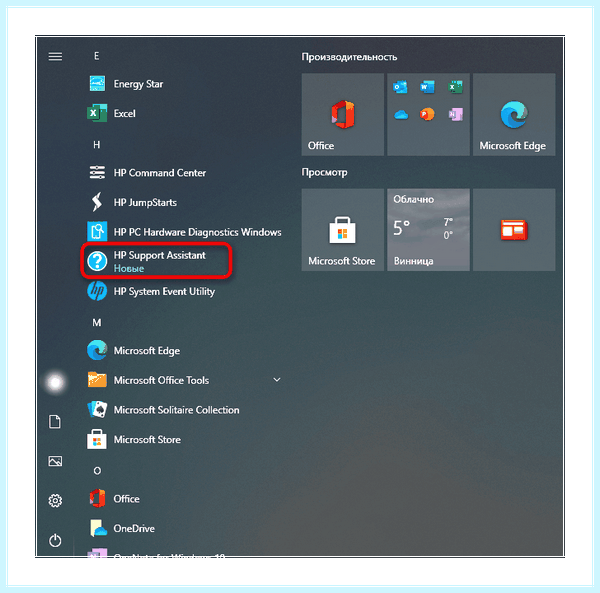The height and width of the screenshot is (593, 600).
Task: Click the letter O group header
Action: [x=97, y=471]
